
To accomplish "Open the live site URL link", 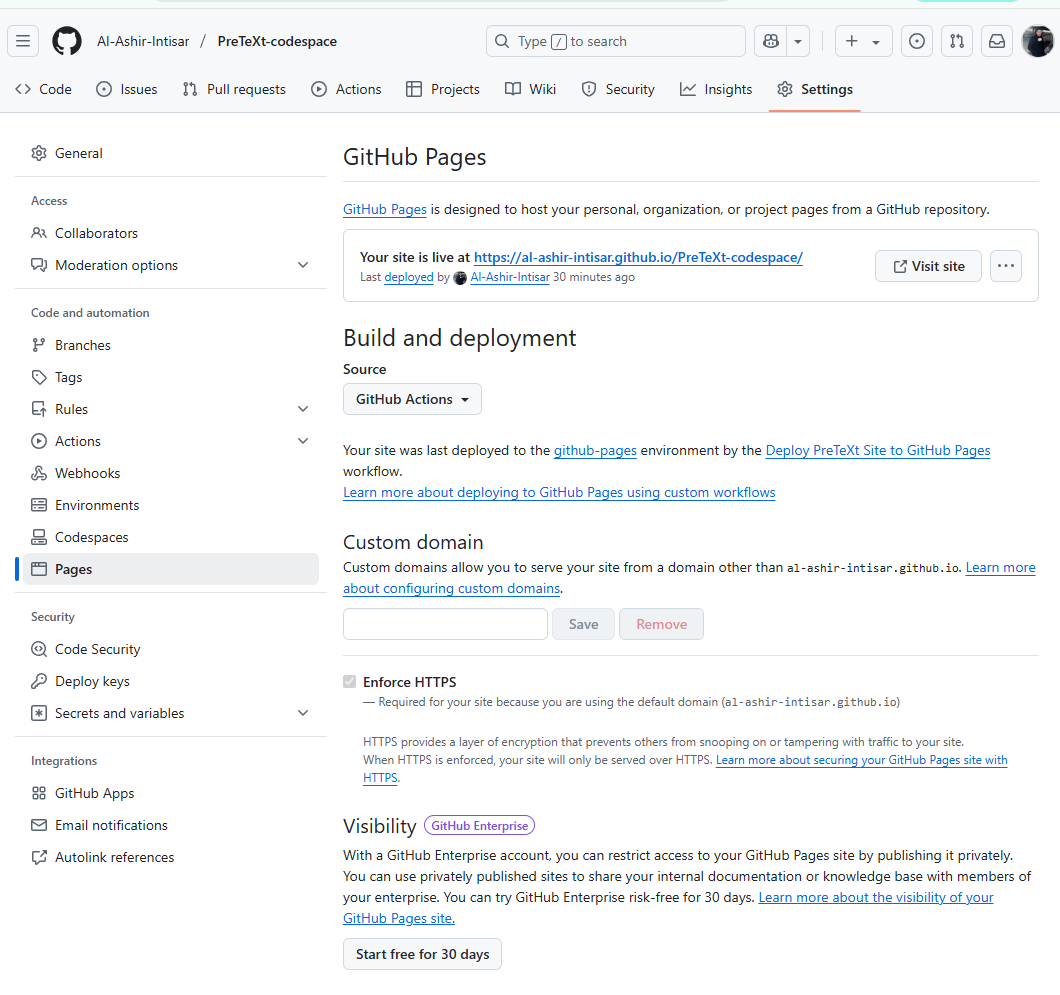I will 638,258.
